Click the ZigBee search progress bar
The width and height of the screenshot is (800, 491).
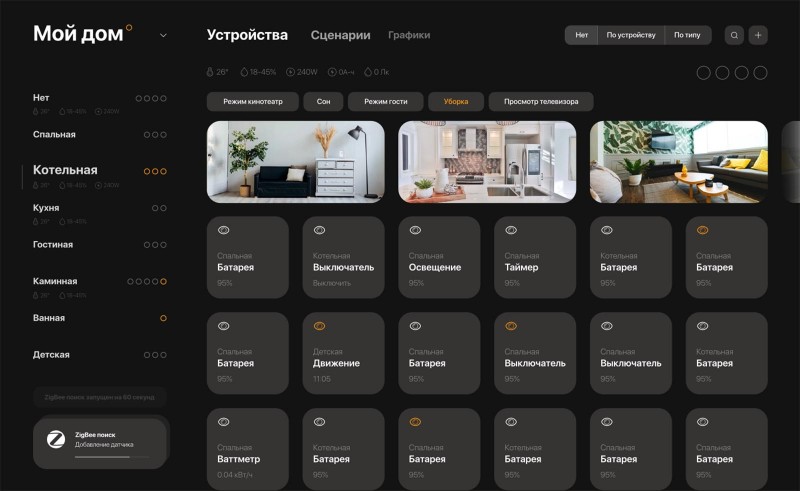(x=112, y=457)
